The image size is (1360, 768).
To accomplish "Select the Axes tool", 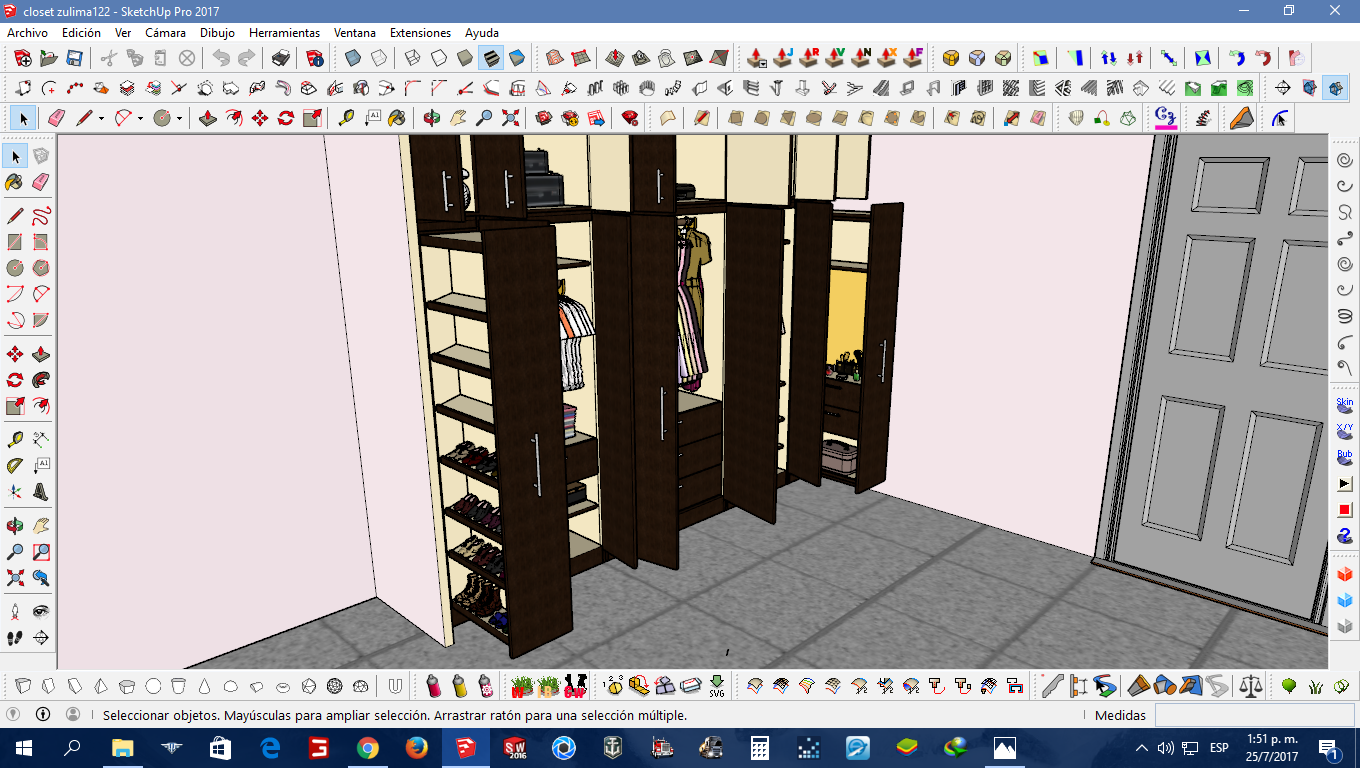I will click(x=15, y=491).
